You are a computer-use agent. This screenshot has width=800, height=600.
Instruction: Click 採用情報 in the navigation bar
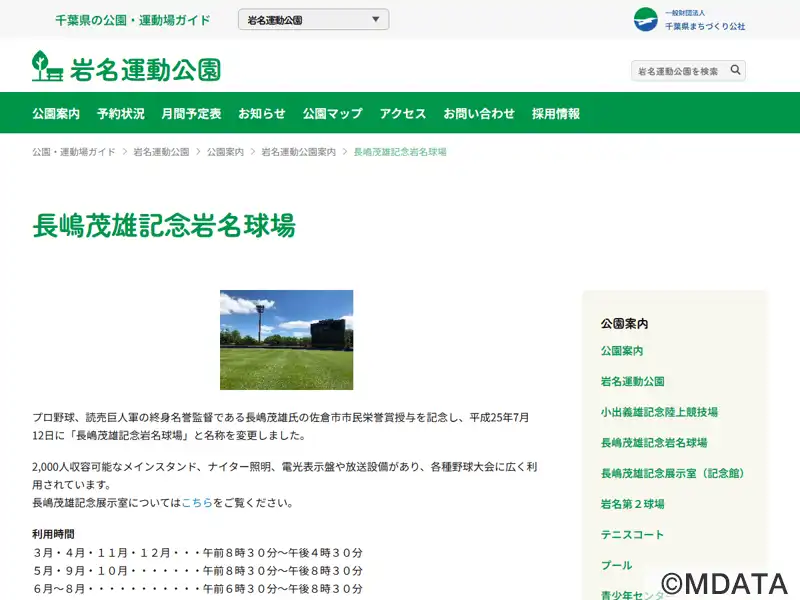(556, 114)
